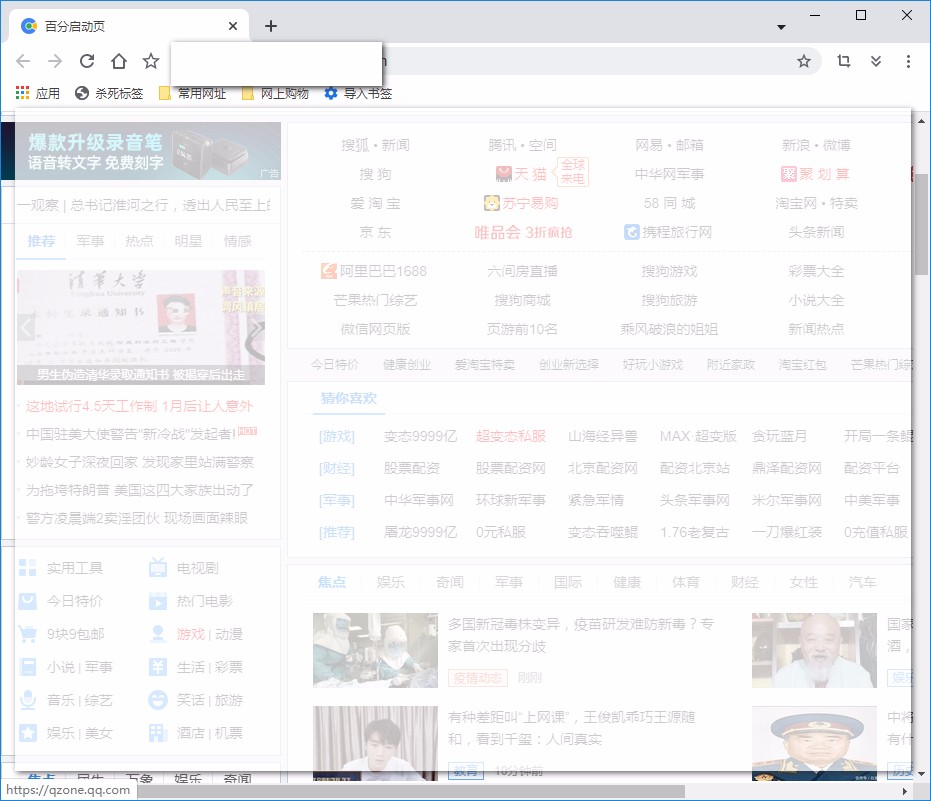The height and width of the screenshot is (801, 931).
Task: Select the 实用工具 grid icon in sidebar
Action: pyautogui.click(x=27, y=567)
